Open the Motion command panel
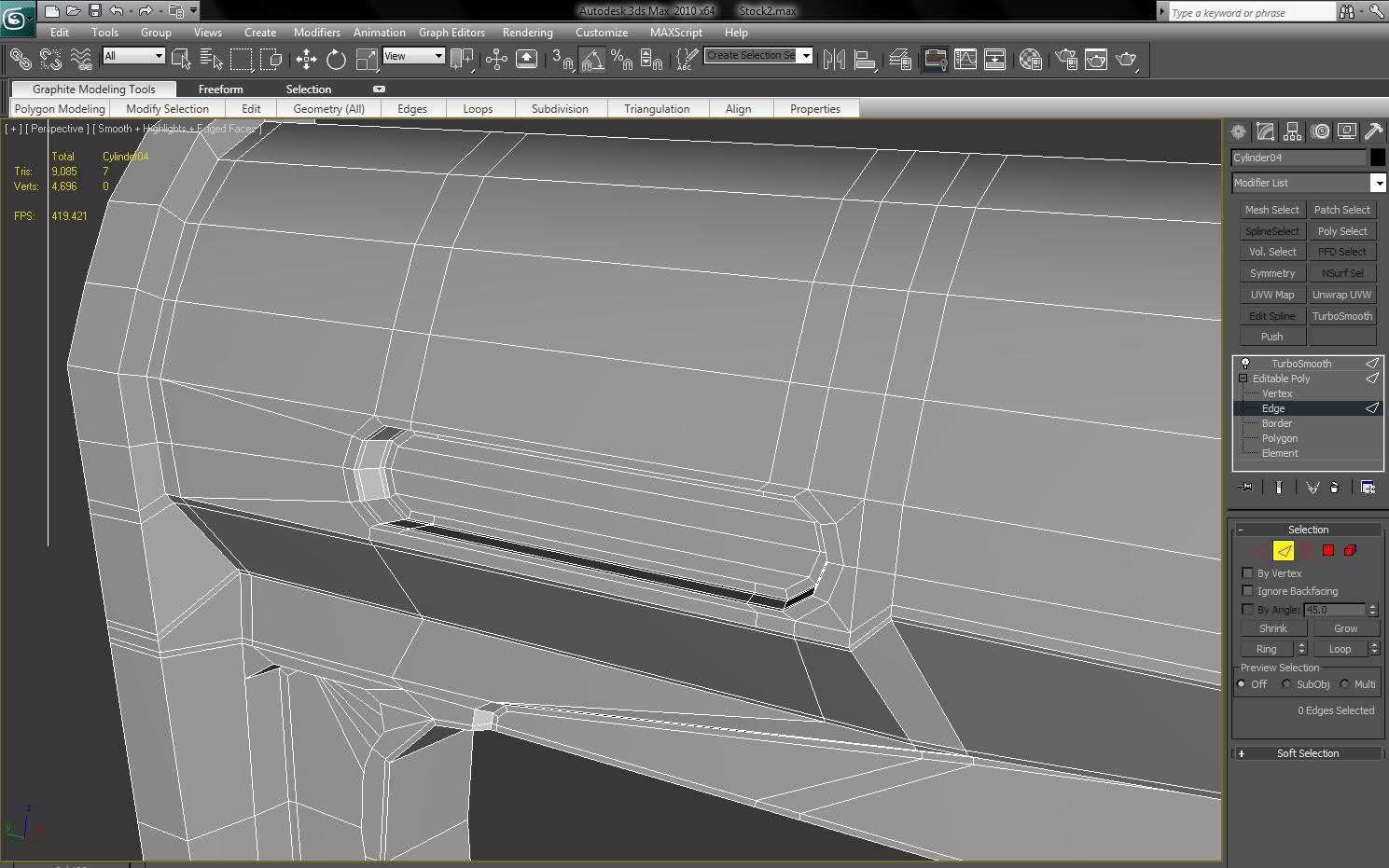Screen dimensions: 1389x868 pyautogui.click(x=1319, y=131)
